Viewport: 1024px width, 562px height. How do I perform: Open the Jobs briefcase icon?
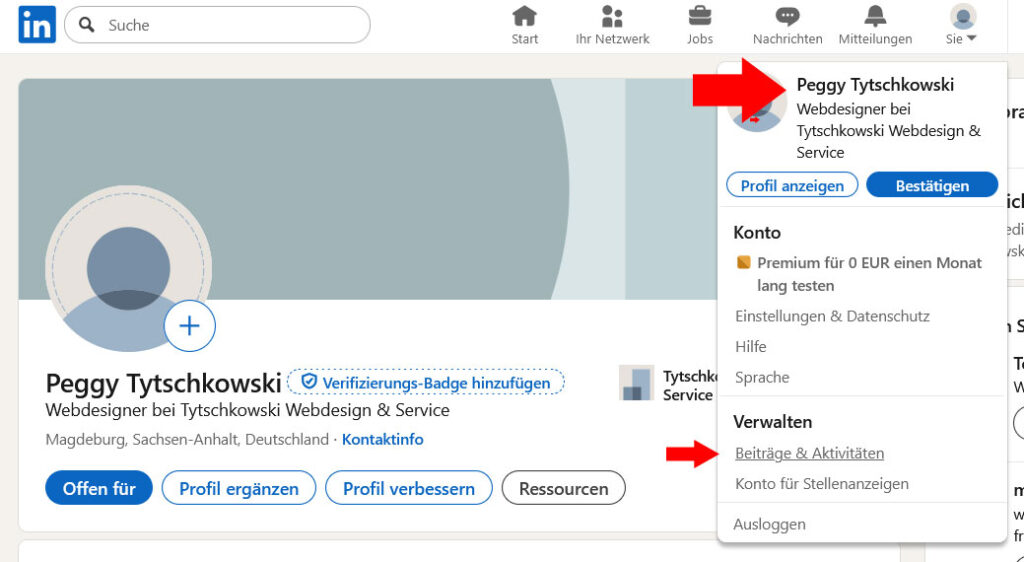click(x=700, y=17)
